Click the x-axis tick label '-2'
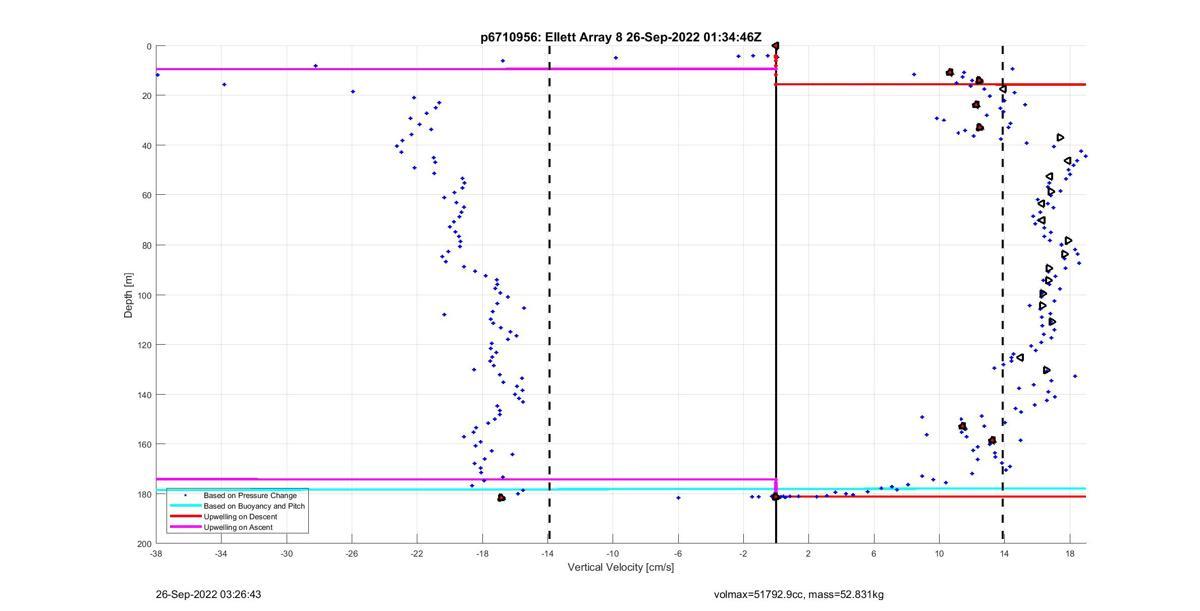Screen dimensions: 1200x611 (743, 553)
